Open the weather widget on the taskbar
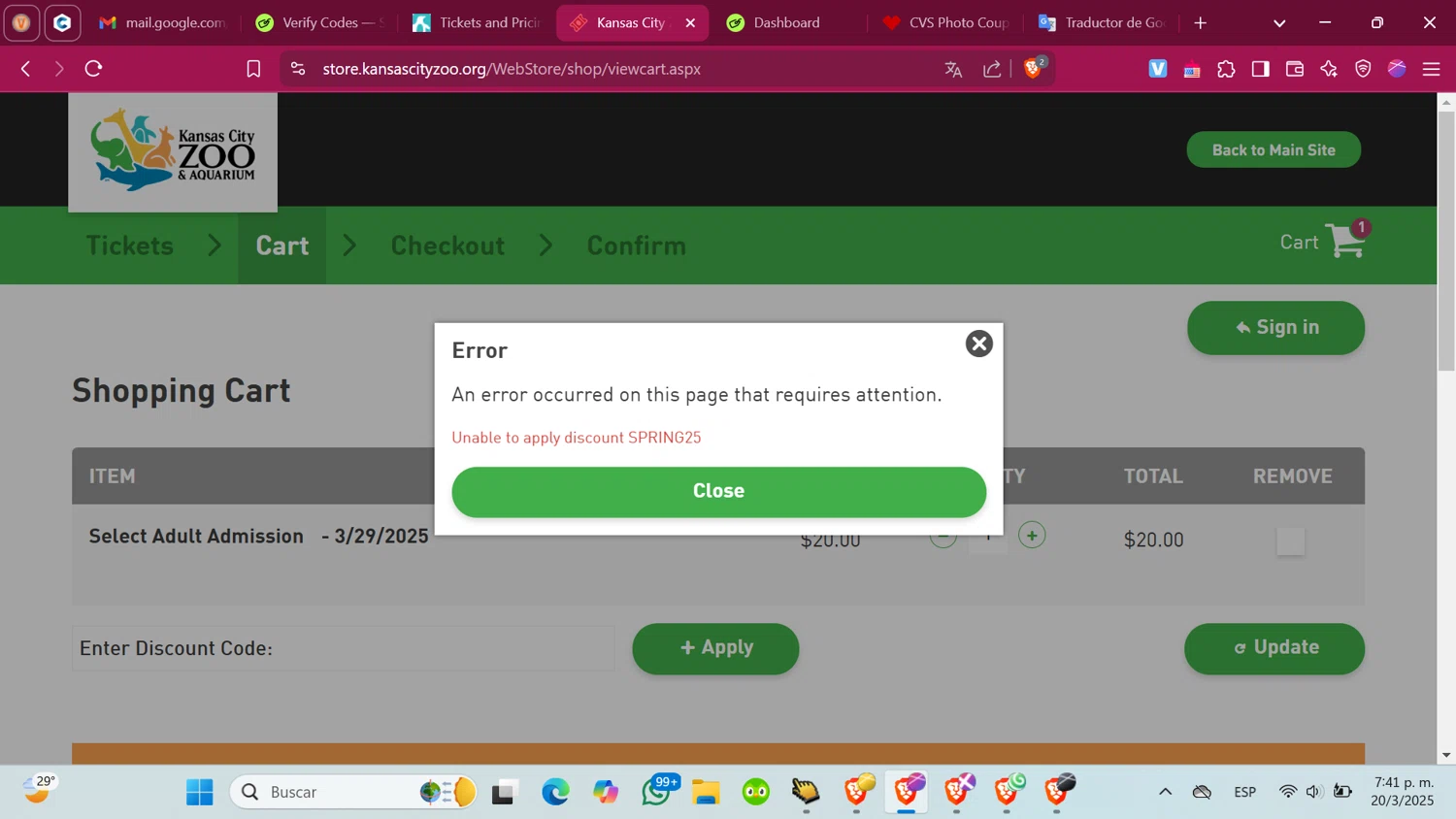The width and height of the screenshot is (1456, 819). [39, 790]
